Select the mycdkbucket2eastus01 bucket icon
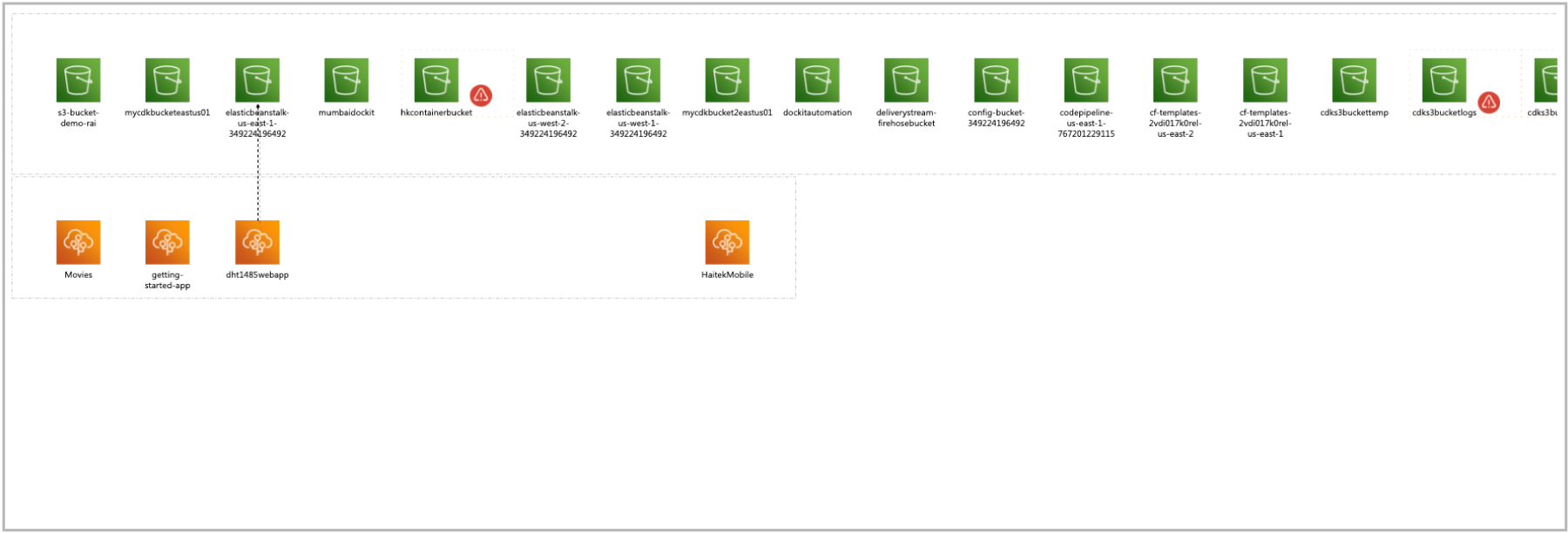The image size is (1568, 533). (x=727, y=80)
